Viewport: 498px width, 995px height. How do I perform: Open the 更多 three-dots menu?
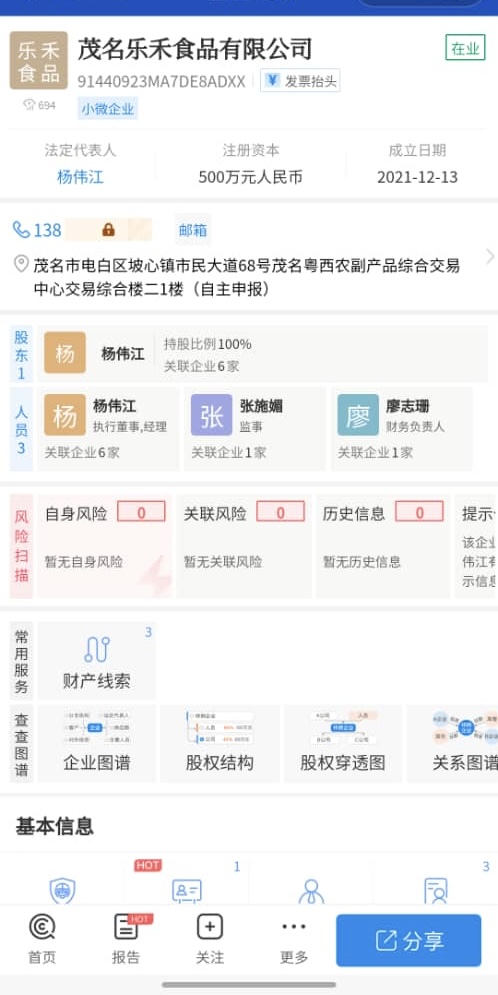294,940
